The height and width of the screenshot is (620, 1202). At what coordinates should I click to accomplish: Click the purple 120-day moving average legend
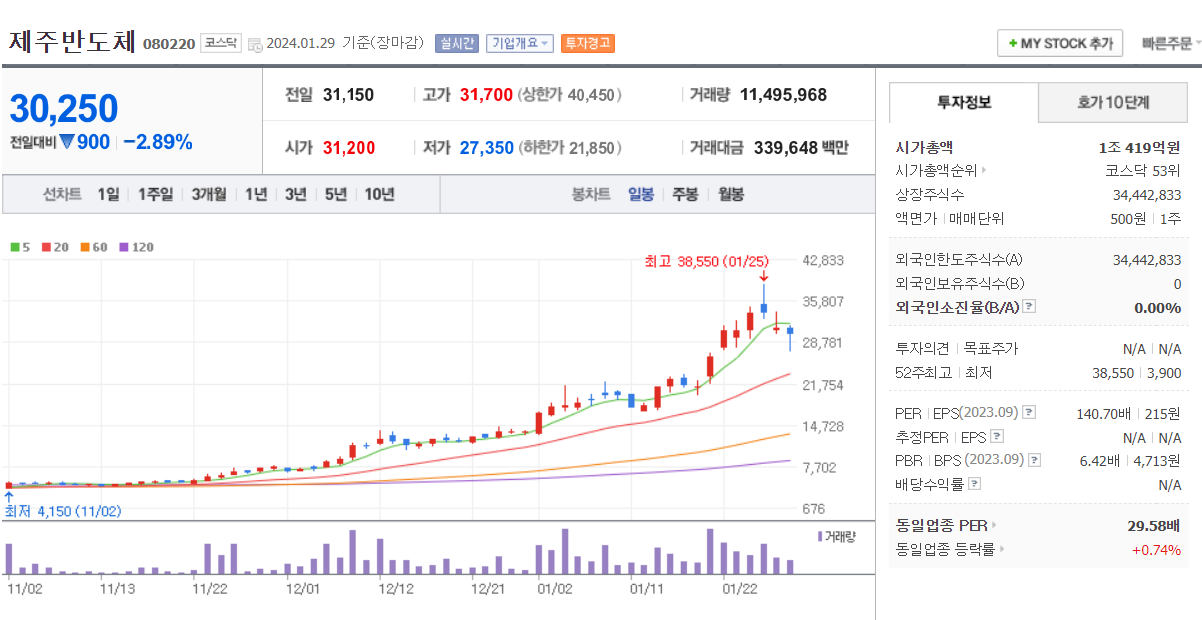pyautogui.click(x=136, y=246)
